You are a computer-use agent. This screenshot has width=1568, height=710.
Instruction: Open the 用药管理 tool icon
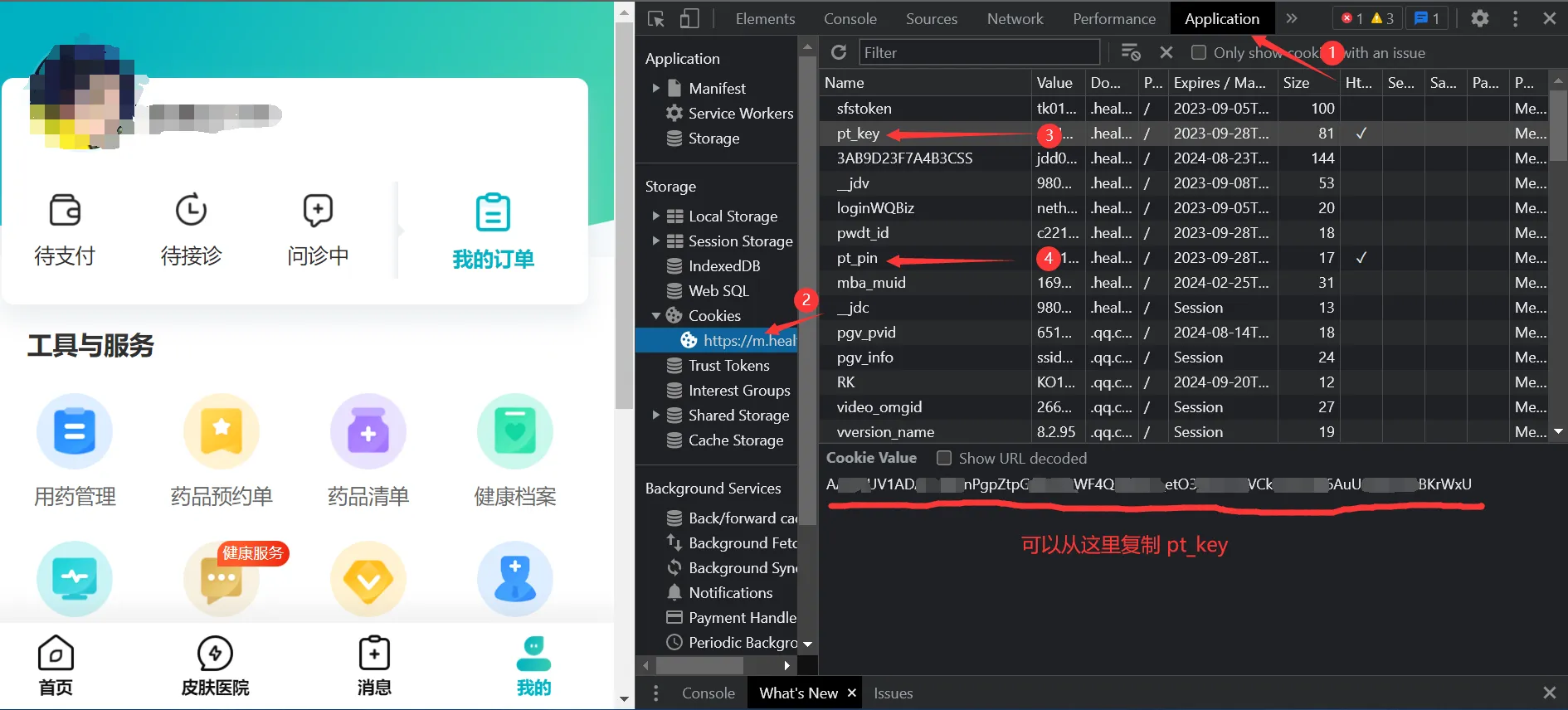tap(75, 431)
